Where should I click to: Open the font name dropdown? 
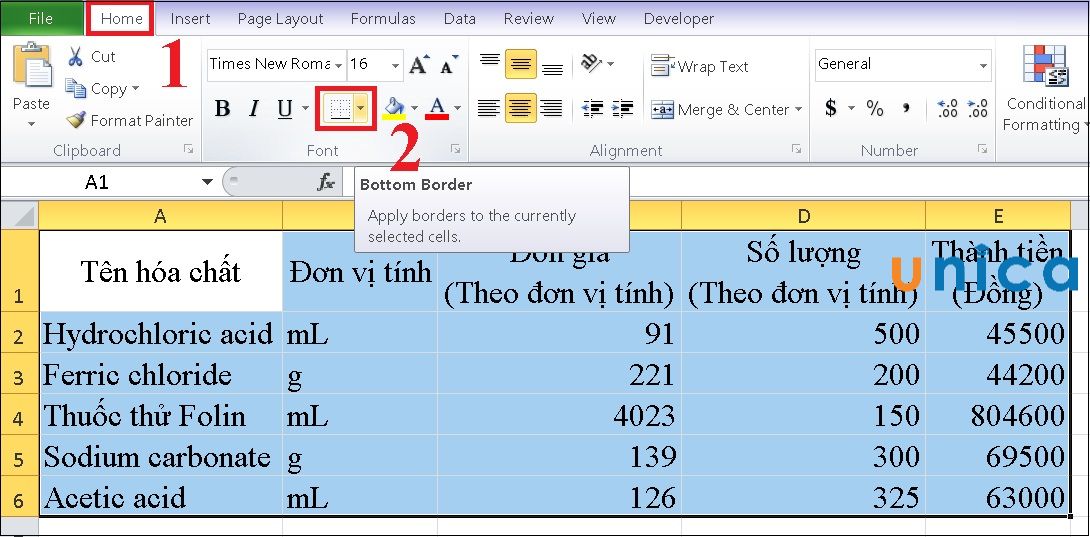click(x=339, y=64)
